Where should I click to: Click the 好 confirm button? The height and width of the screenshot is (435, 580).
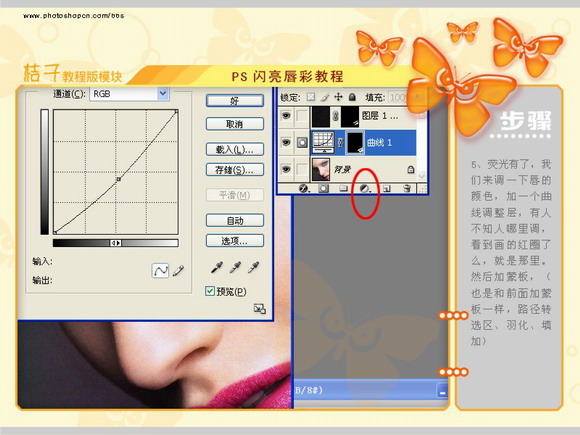coord(235,101)
